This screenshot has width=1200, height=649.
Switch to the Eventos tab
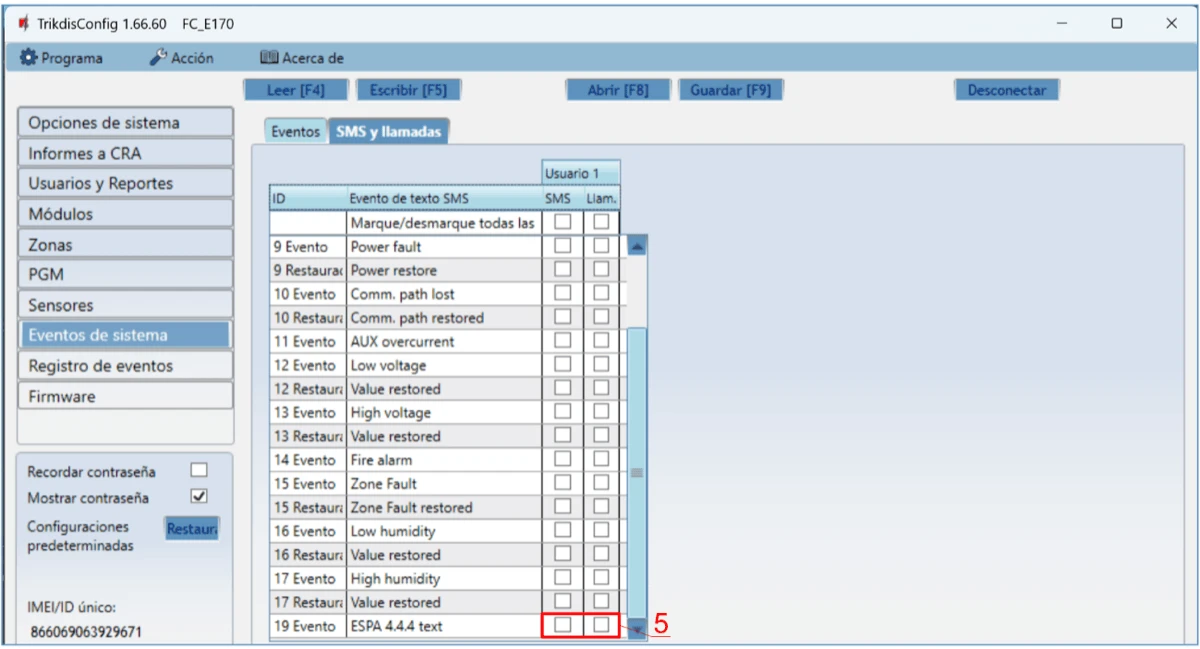295,131
